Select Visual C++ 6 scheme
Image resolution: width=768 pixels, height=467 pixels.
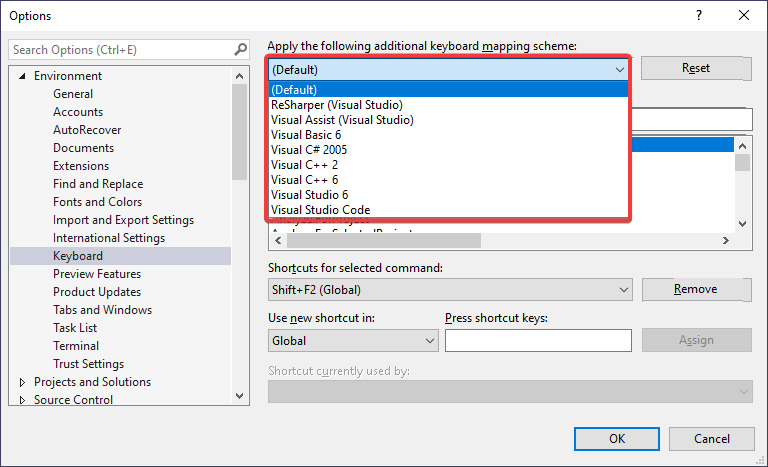[448, 180]
